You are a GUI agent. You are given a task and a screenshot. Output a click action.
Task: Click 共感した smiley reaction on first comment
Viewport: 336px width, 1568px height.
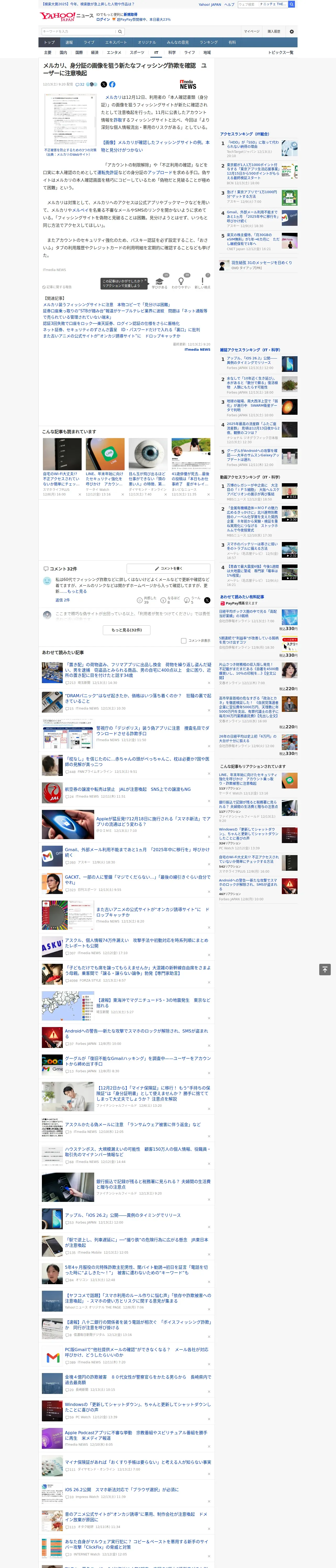click(x=140, y=600)
